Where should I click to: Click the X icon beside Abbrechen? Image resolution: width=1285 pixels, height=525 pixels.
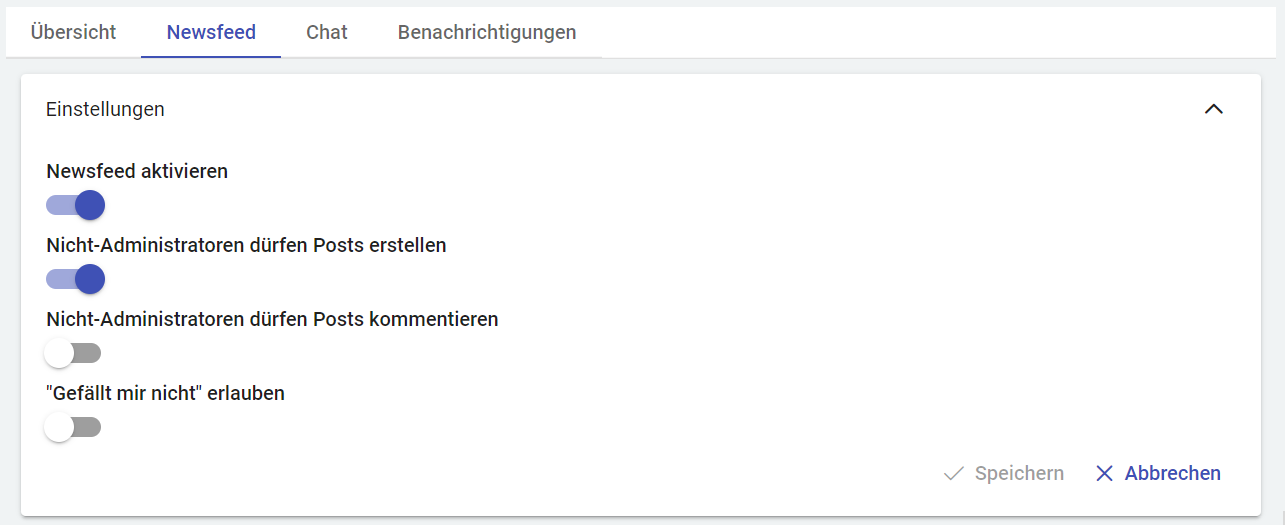[1104, 473]
